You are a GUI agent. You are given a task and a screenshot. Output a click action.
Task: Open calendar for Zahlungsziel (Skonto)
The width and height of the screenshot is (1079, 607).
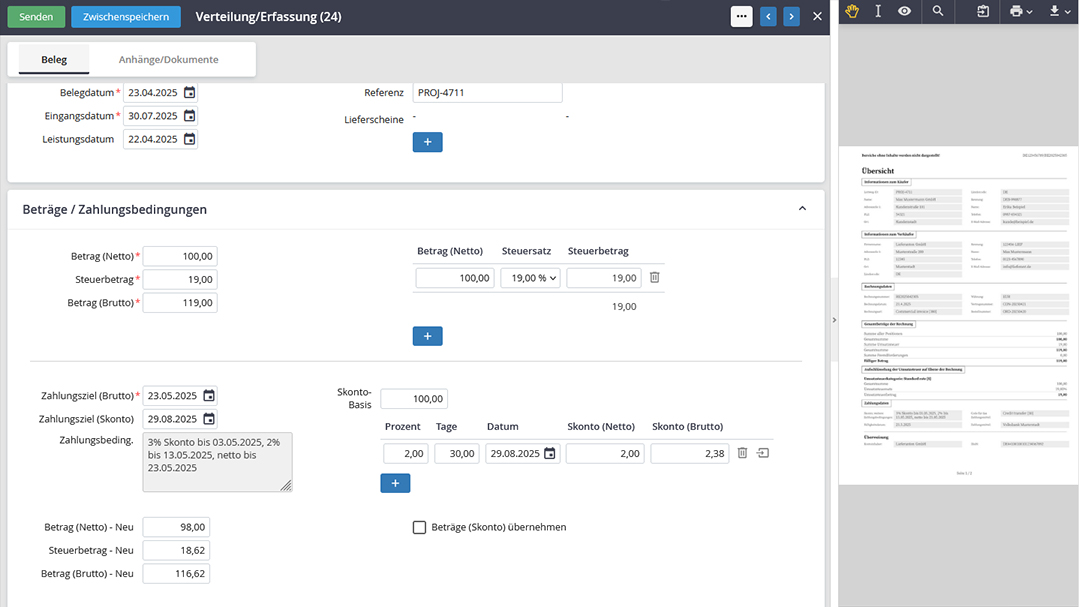coord(208,419)
